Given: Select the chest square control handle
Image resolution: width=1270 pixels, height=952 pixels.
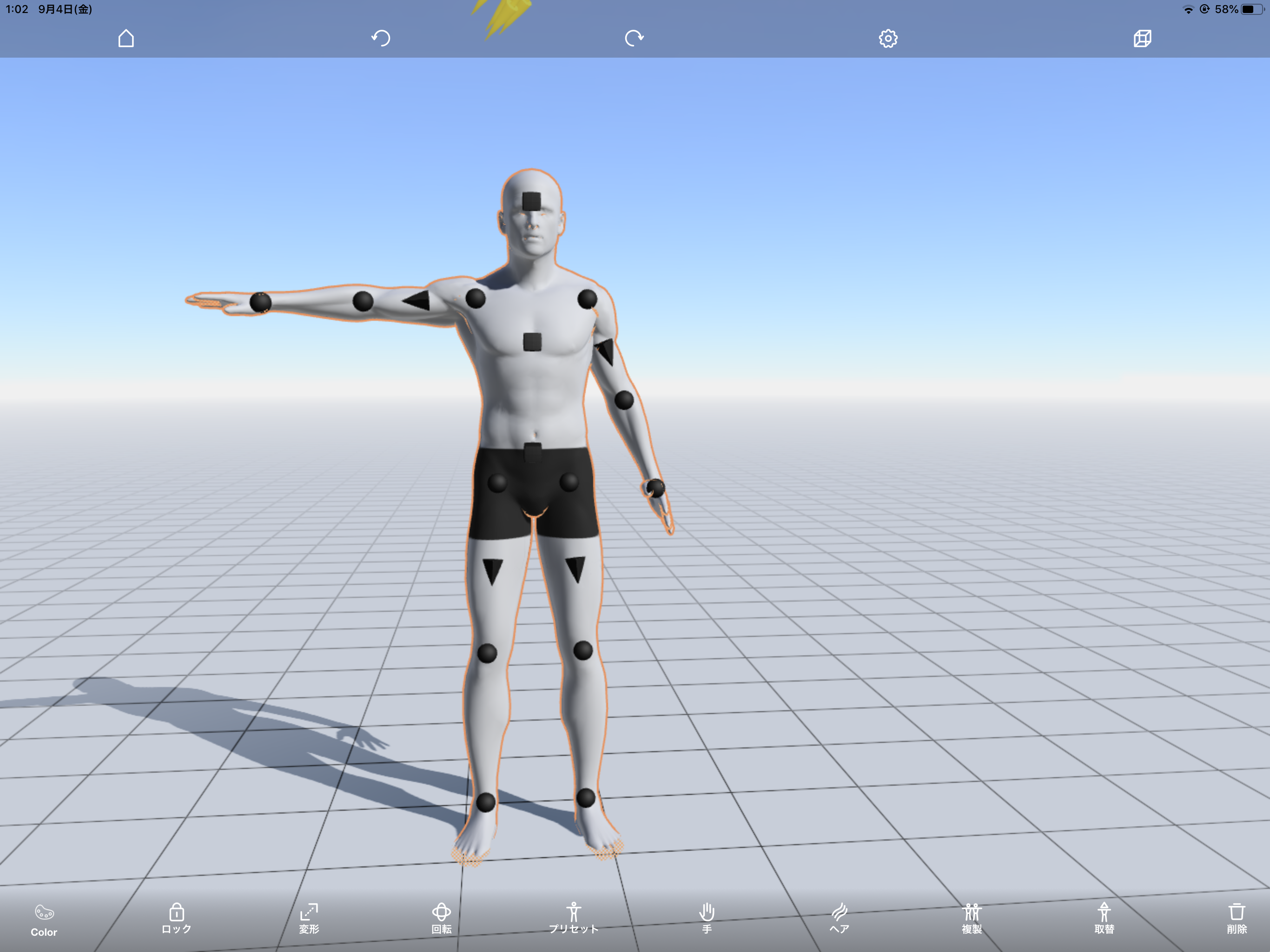Looking at the screenshot, I should pos(532,342).
